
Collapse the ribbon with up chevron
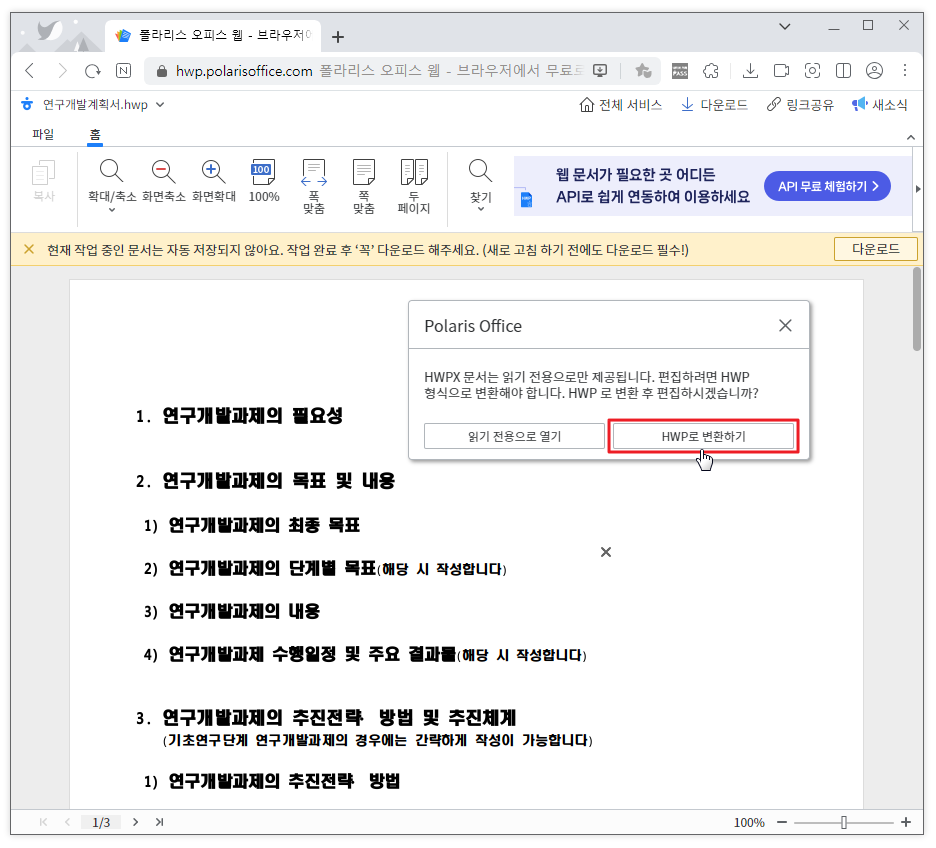click(910, 137)
